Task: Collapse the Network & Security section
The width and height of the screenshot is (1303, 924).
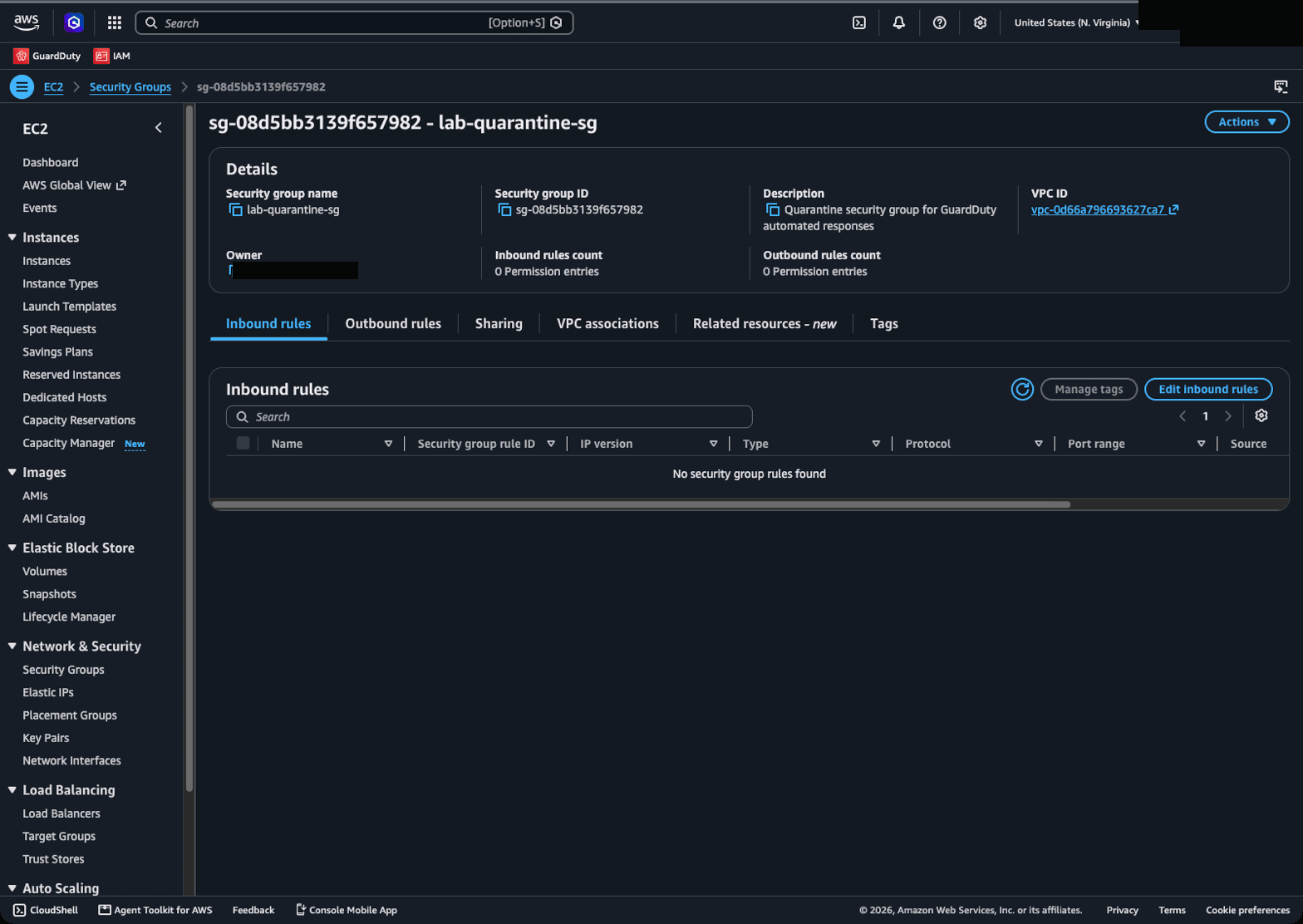Action: pyautogui.click(x=12, y=646)
